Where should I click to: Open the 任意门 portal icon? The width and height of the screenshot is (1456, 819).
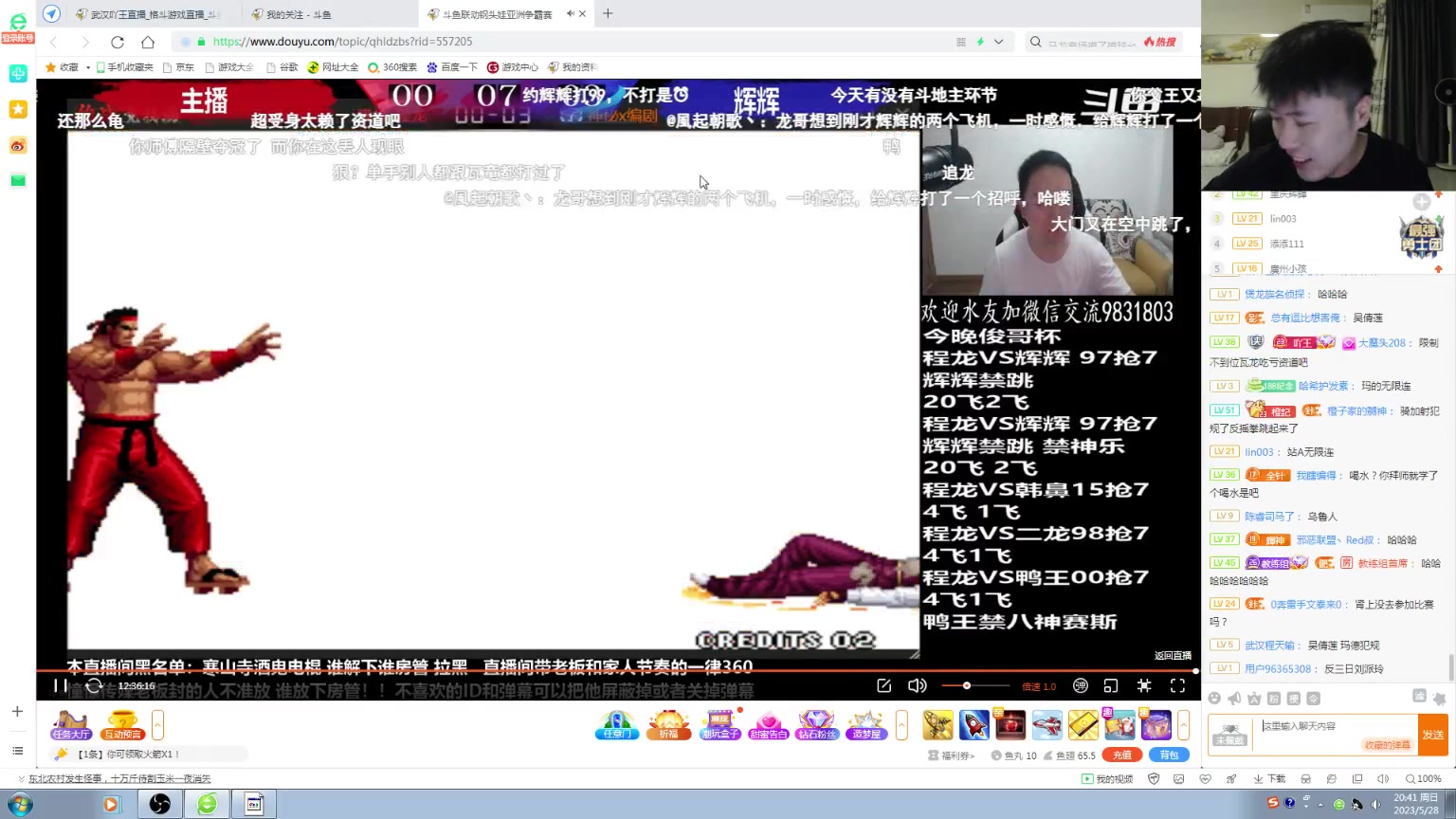617,725
